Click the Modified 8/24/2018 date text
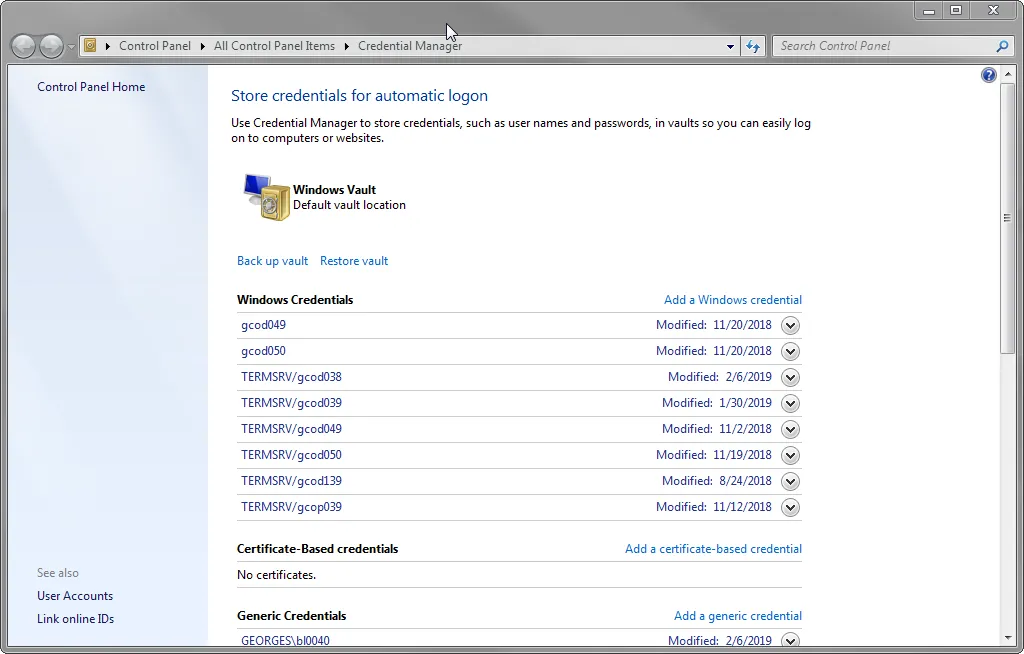Screen dimensions: 1024x654 point(716,481)
